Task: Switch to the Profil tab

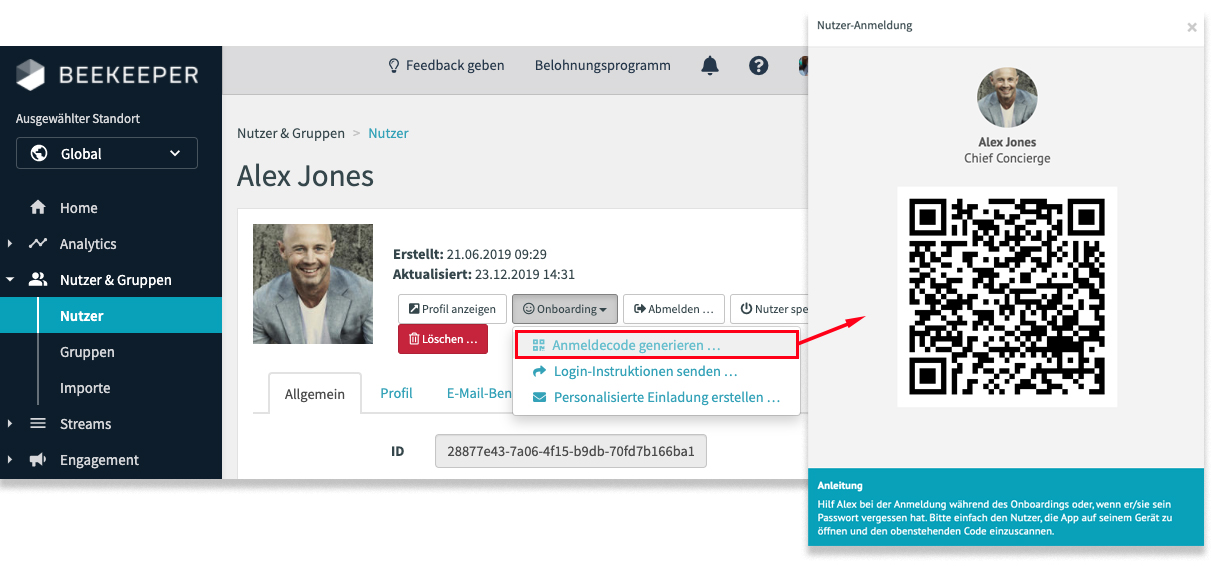Action: [x=396, y=393]
